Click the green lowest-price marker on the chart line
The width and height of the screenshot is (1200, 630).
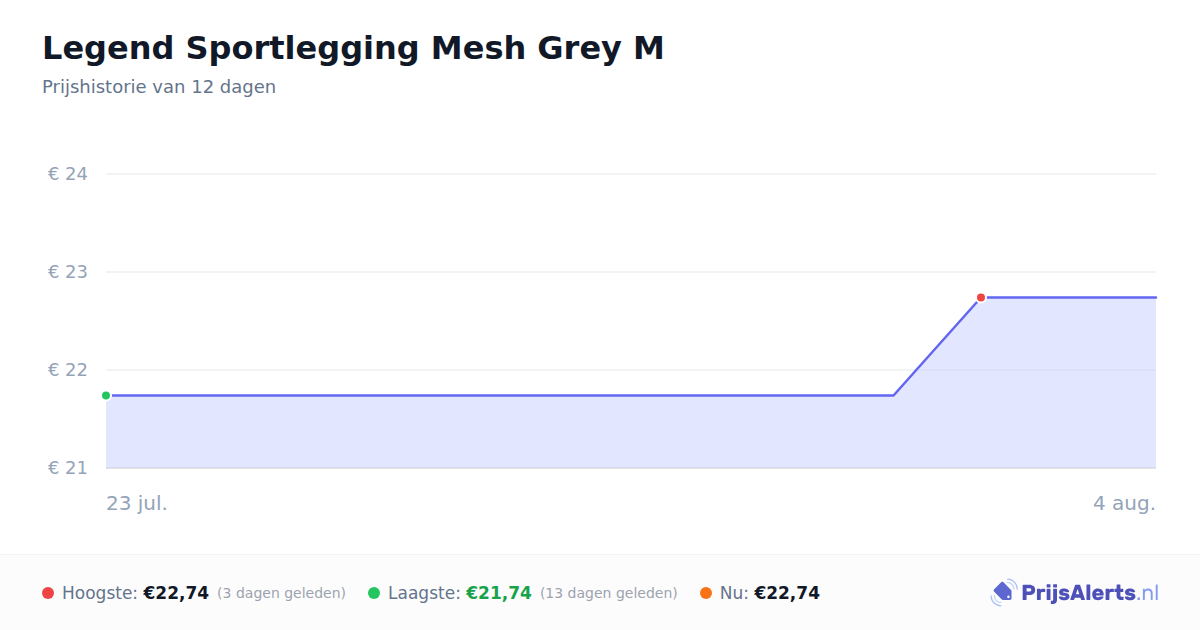click(x=106, y=395)
